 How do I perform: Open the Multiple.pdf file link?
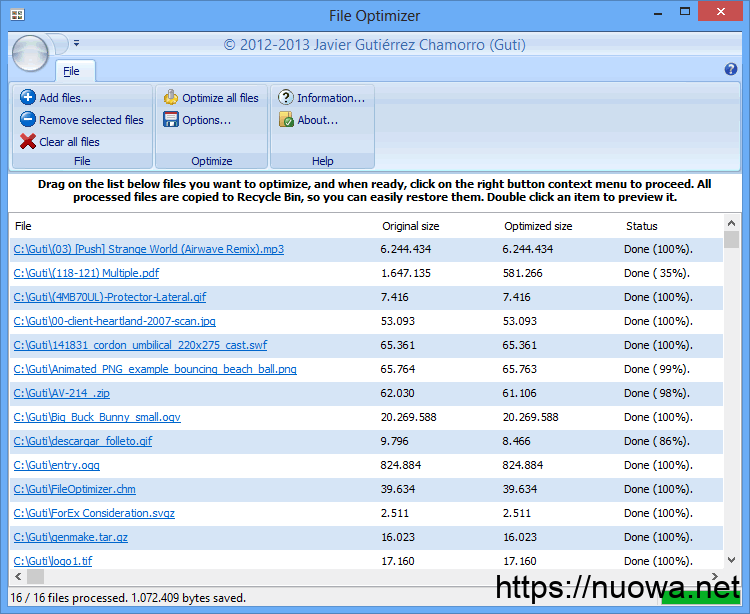(86, 273)
